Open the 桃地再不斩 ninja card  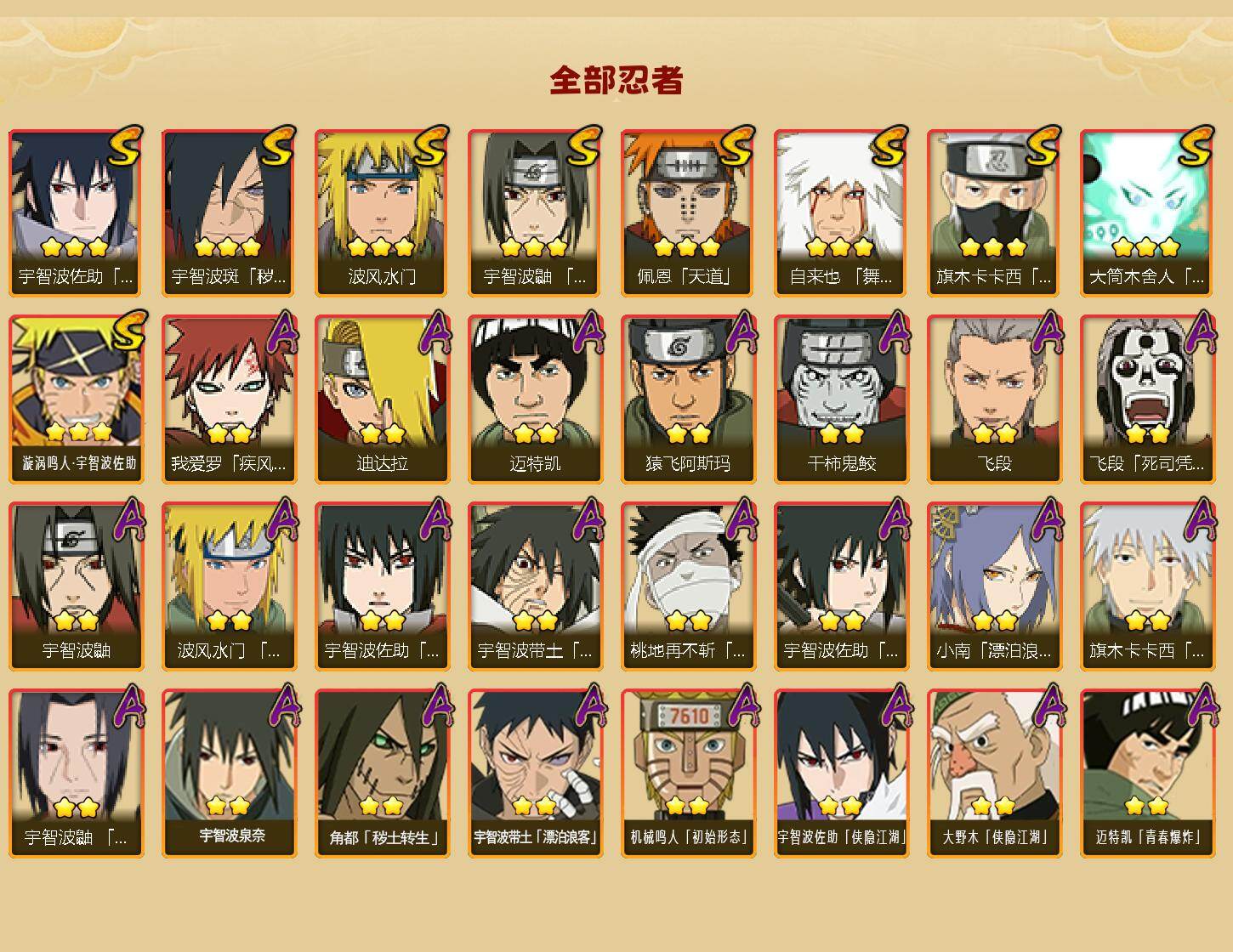[688, 586]
